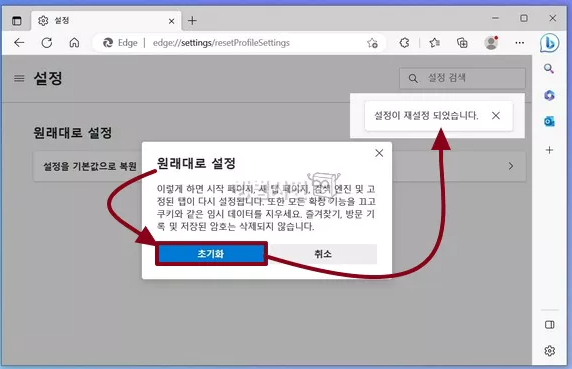Viewport: 572px width, 369px height.
Task: Close the 원래대로 설정 dialog
Action: tap(379, 153)
